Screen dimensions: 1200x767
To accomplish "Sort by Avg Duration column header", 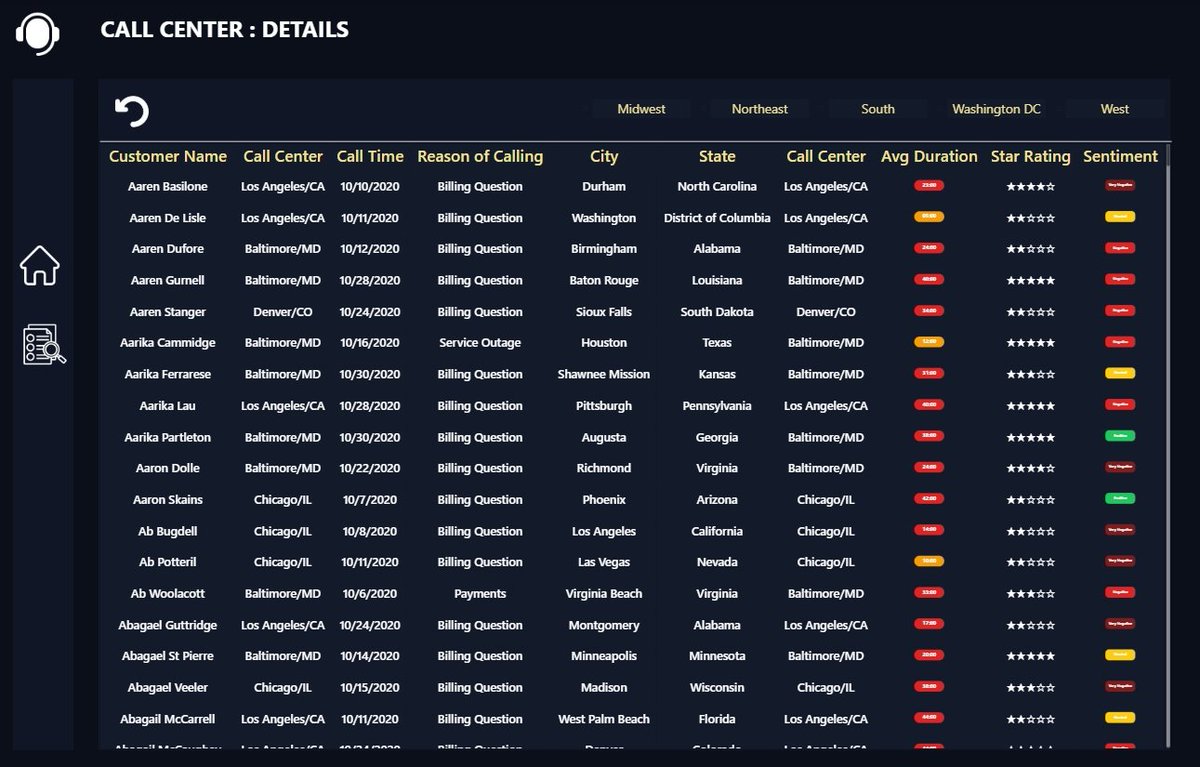I will pyautogui.click(x=929, y=157).
